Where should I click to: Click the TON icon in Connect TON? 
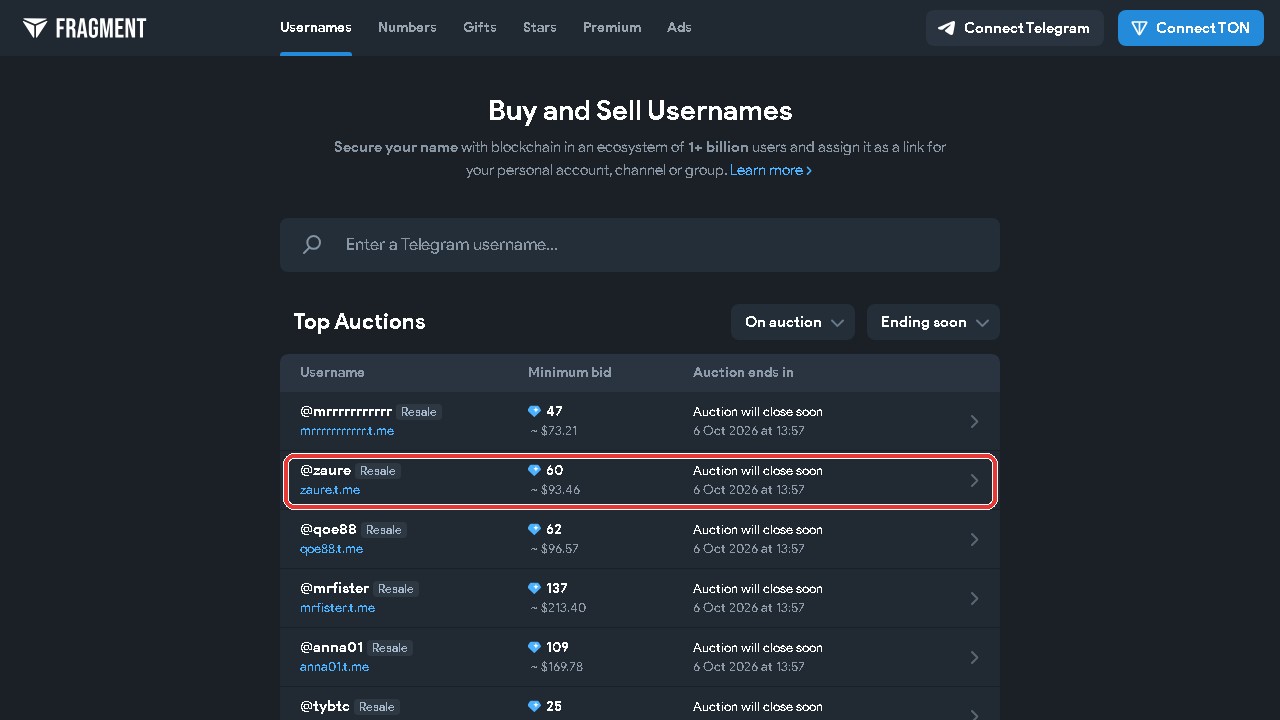[x=1139, y=28]
